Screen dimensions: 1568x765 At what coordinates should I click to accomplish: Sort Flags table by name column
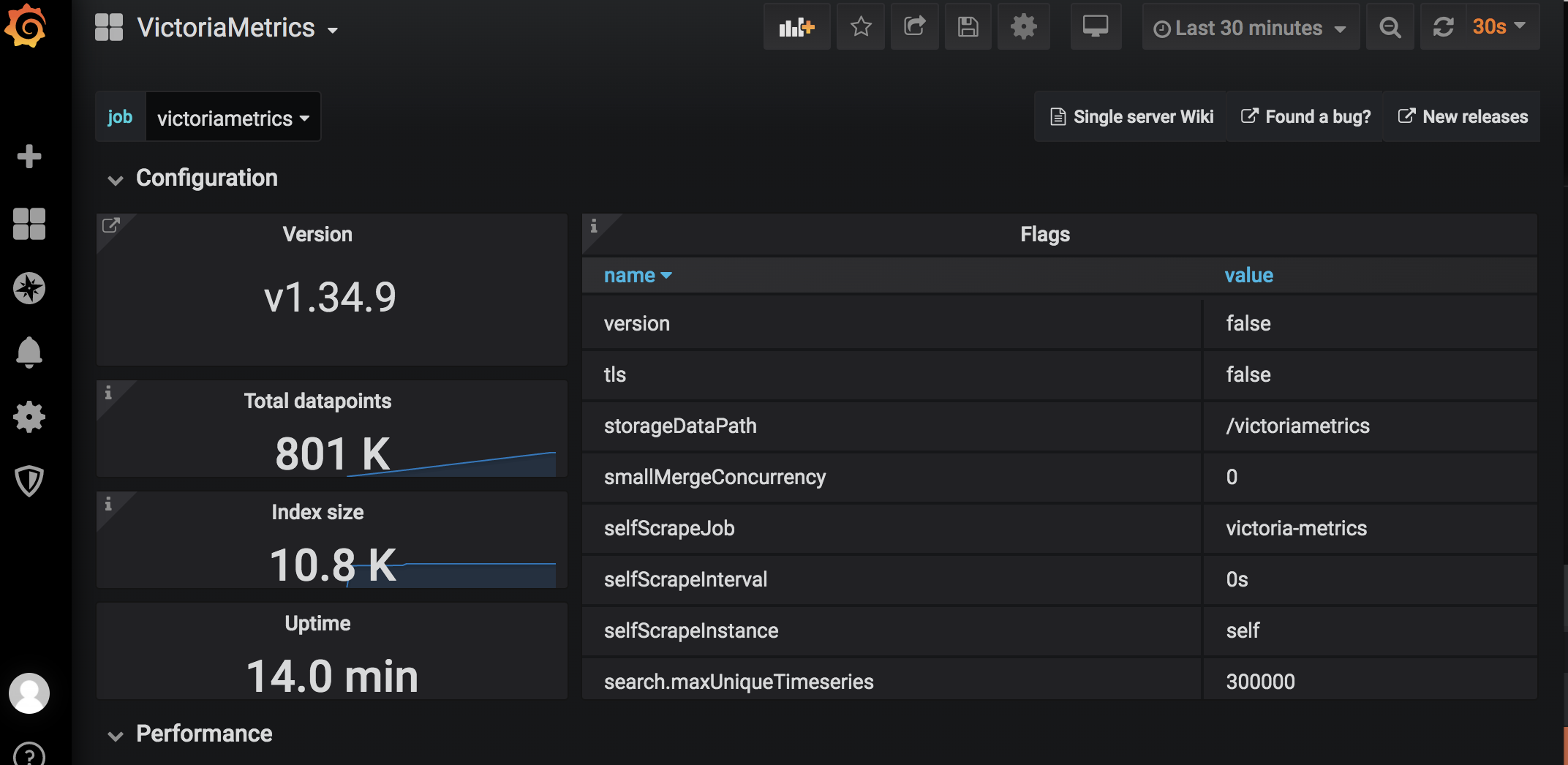click(637, 275)
